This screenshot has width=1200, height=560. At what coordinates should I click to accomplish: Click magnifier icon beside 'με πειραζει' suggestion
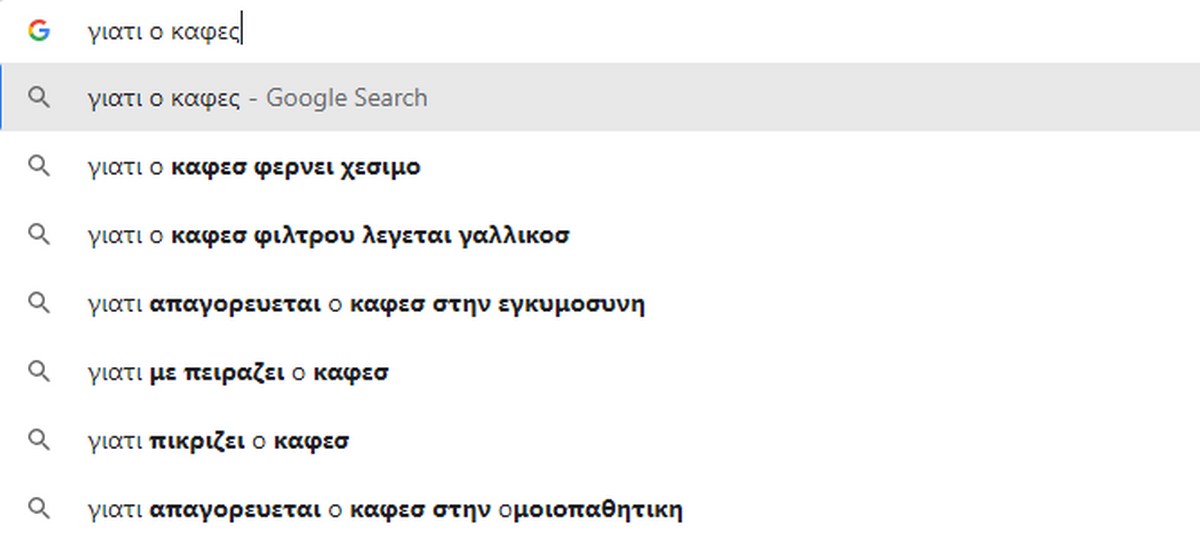[39, 372]
